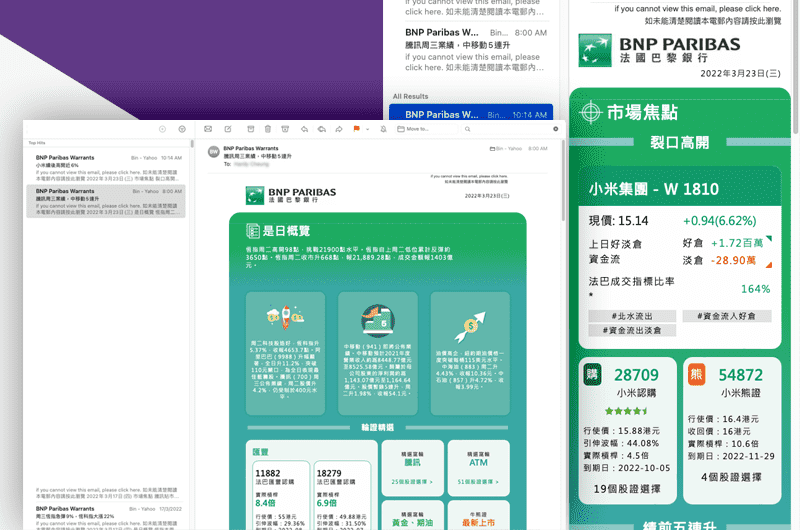
Task: Click the circular add icon above the message list
Action: click(162, 129)
